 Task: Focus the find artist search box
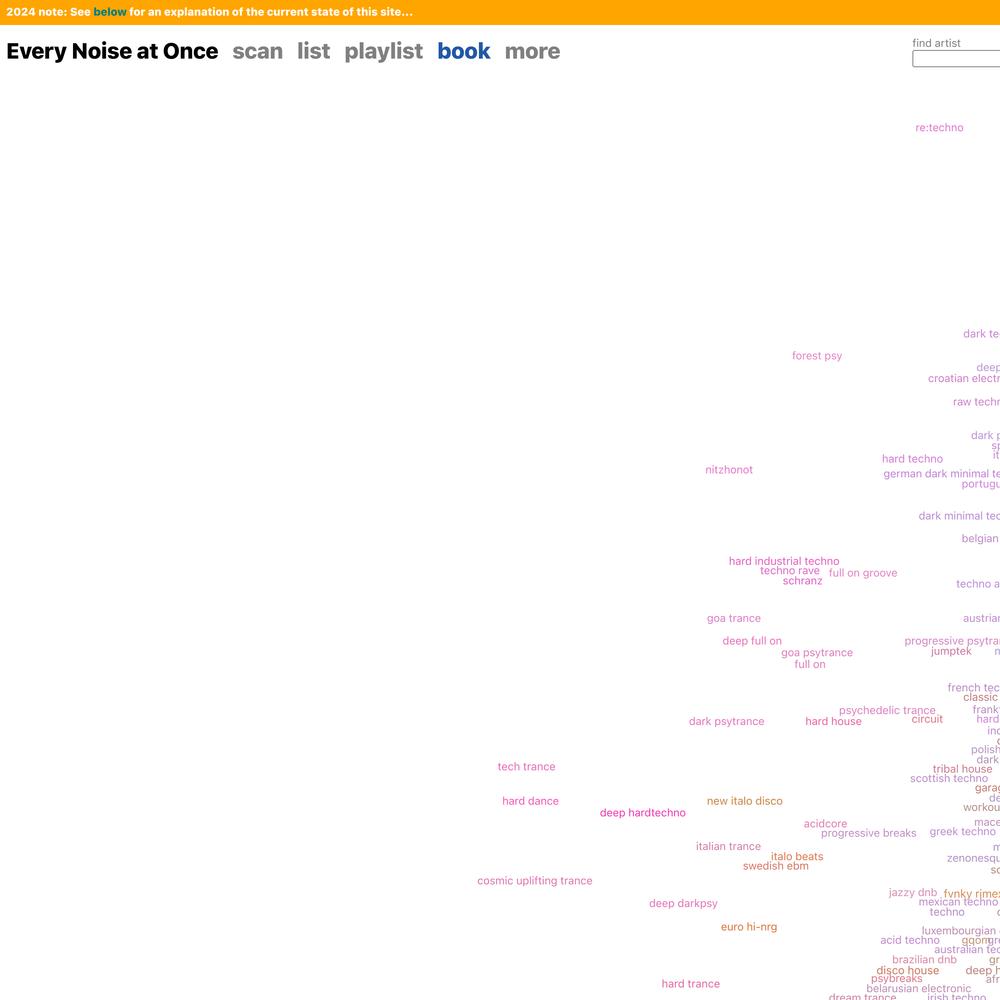956,59
